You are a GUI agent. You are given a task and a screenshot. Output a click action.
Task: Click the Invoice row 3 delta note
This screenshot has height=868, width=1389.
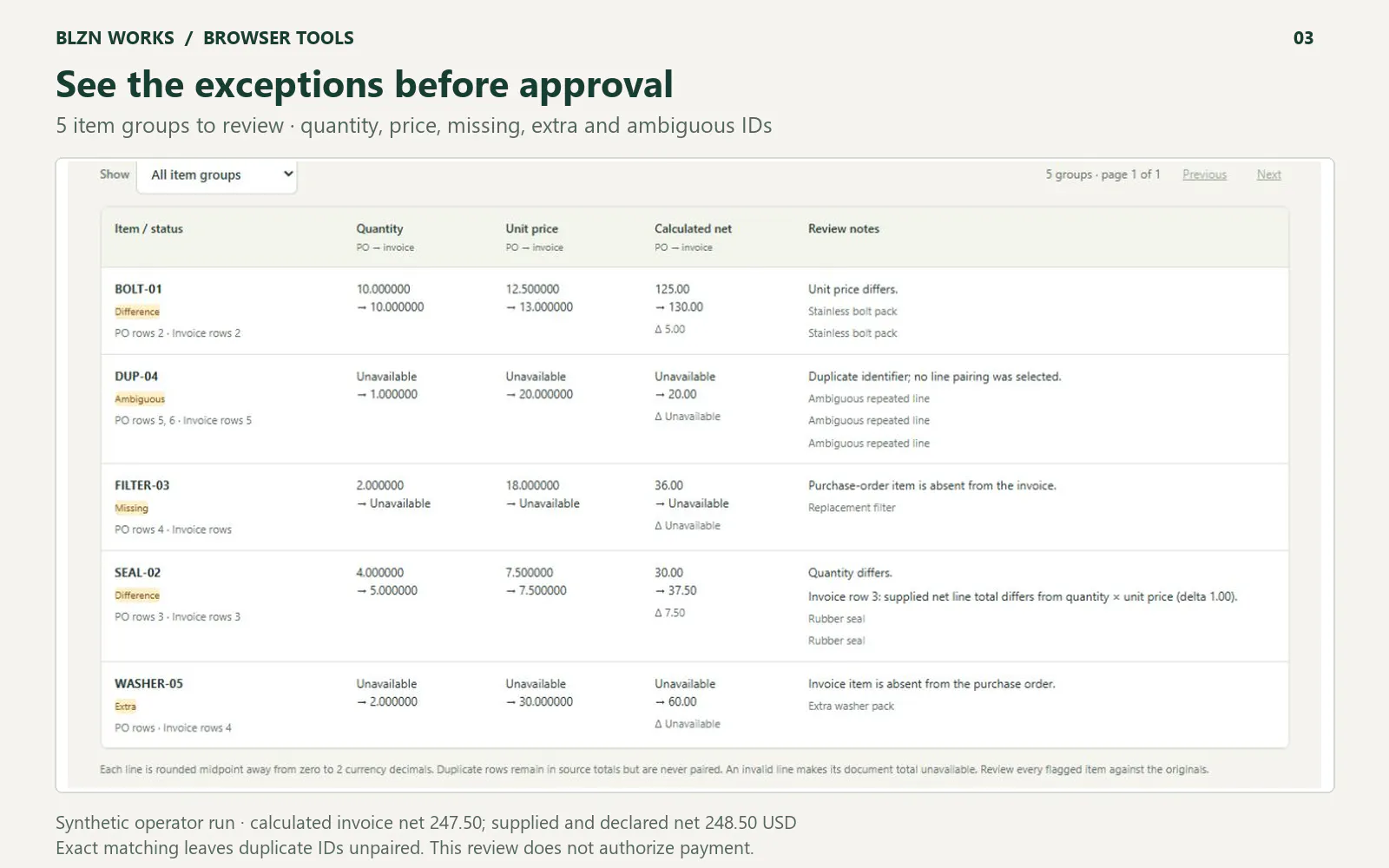(x=1023, y=596)
